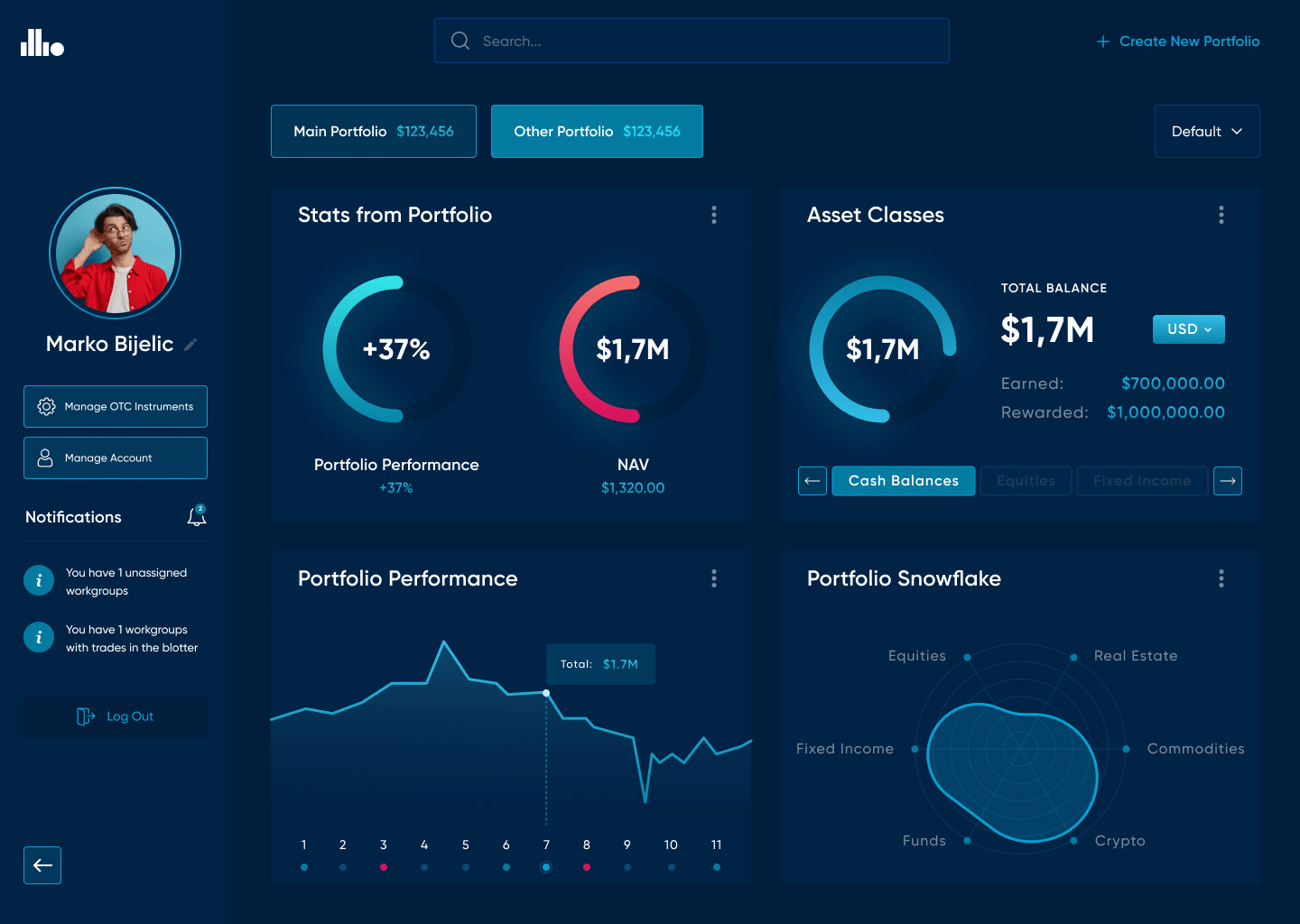Select point 7 marker on the performance chart
Image resolution: width=1300 pixels, height=924 pixels.
[x=546, y=866]
